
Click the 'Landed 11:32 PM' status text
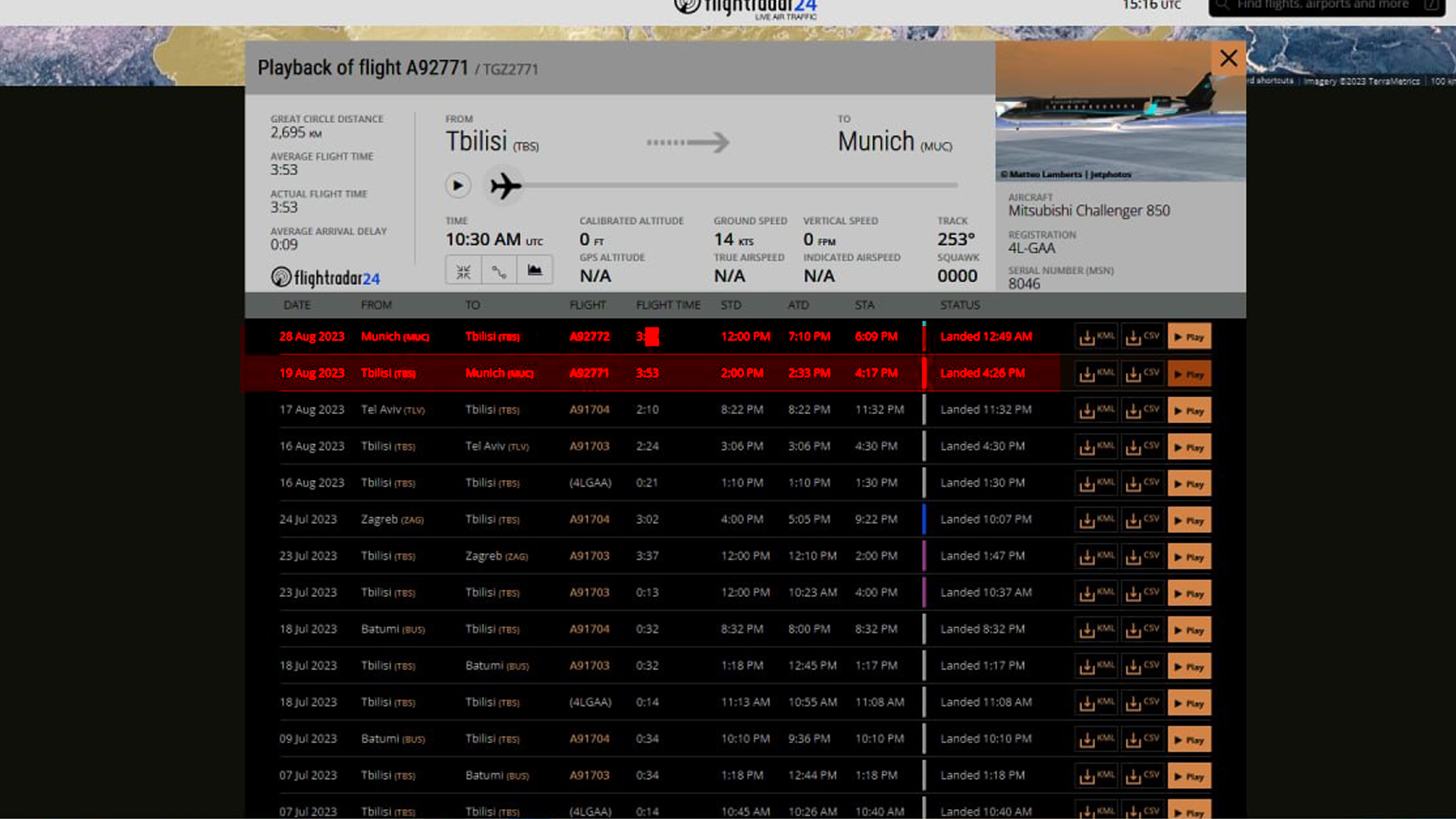[x=986, y=409]
